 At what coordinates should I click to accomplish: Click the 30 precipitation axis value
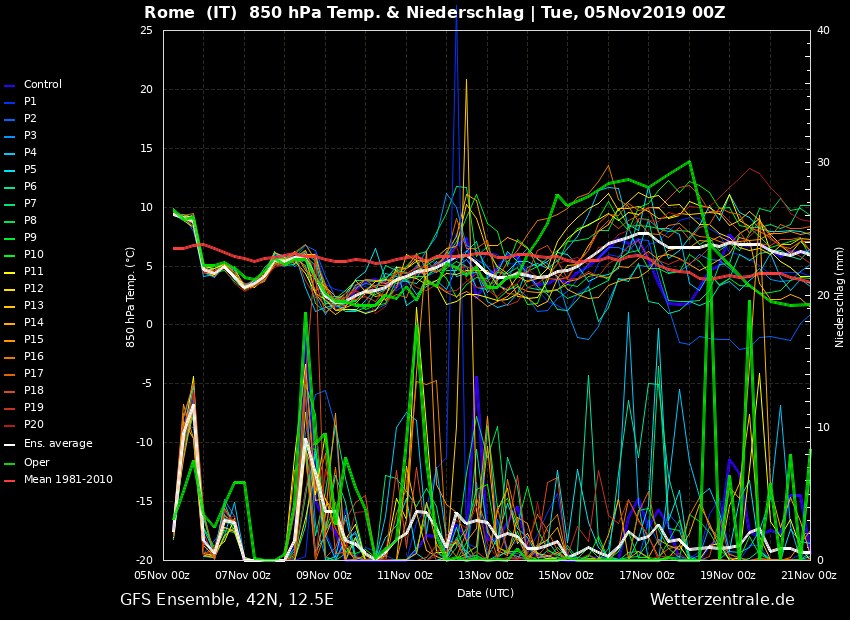823,163
